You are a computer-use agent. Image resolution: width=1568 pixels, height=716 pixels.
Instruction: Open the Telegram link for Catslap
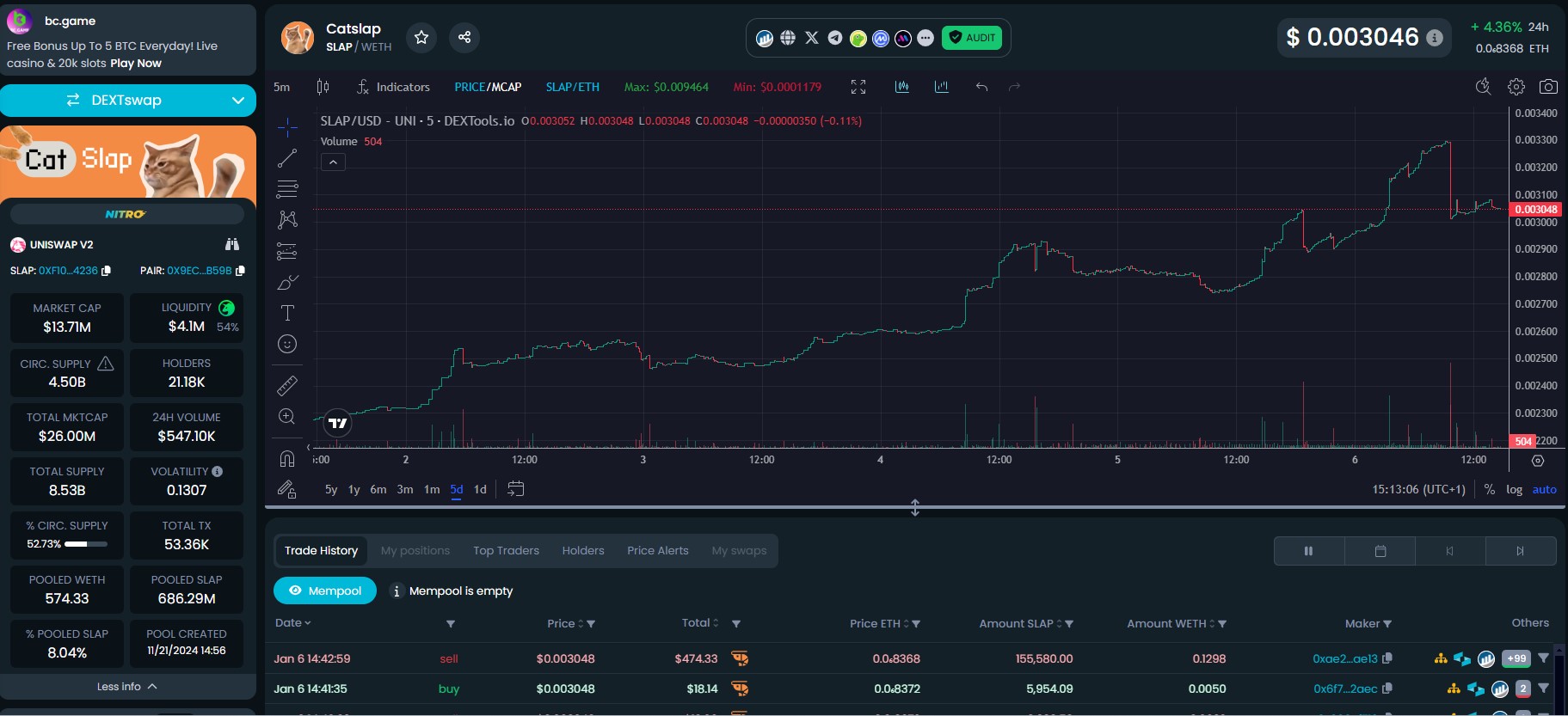pos(834,38)
